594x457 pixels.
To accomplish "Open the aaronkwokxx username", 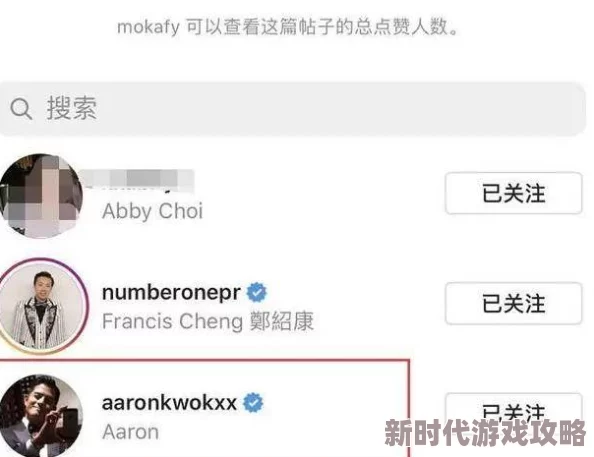I will click(x=169, y=402).
